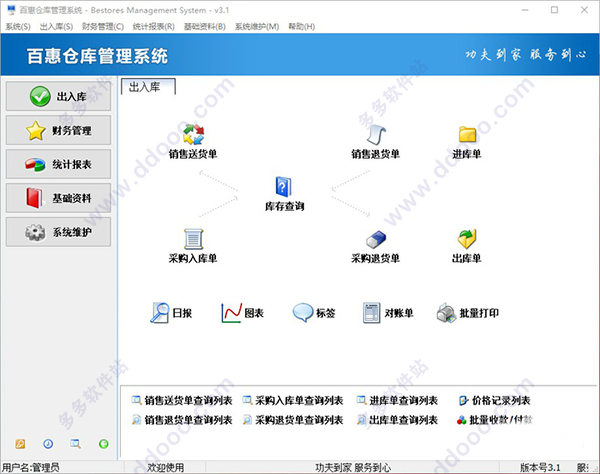Screen dimensions: 600x474
Task: Open the 进库单 folder icon
Action: (467, 134)
